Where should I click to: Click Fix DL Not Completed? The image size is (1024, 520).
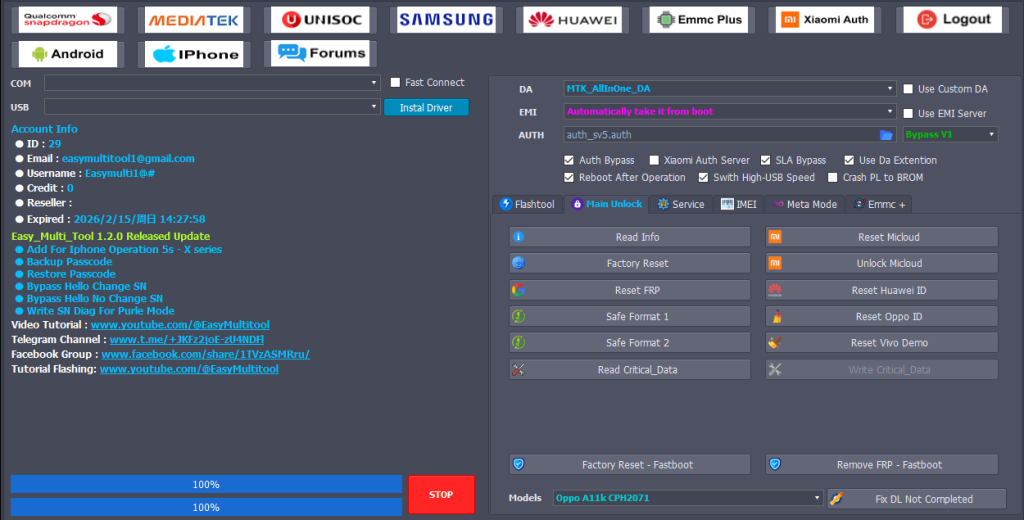point(916,499)
